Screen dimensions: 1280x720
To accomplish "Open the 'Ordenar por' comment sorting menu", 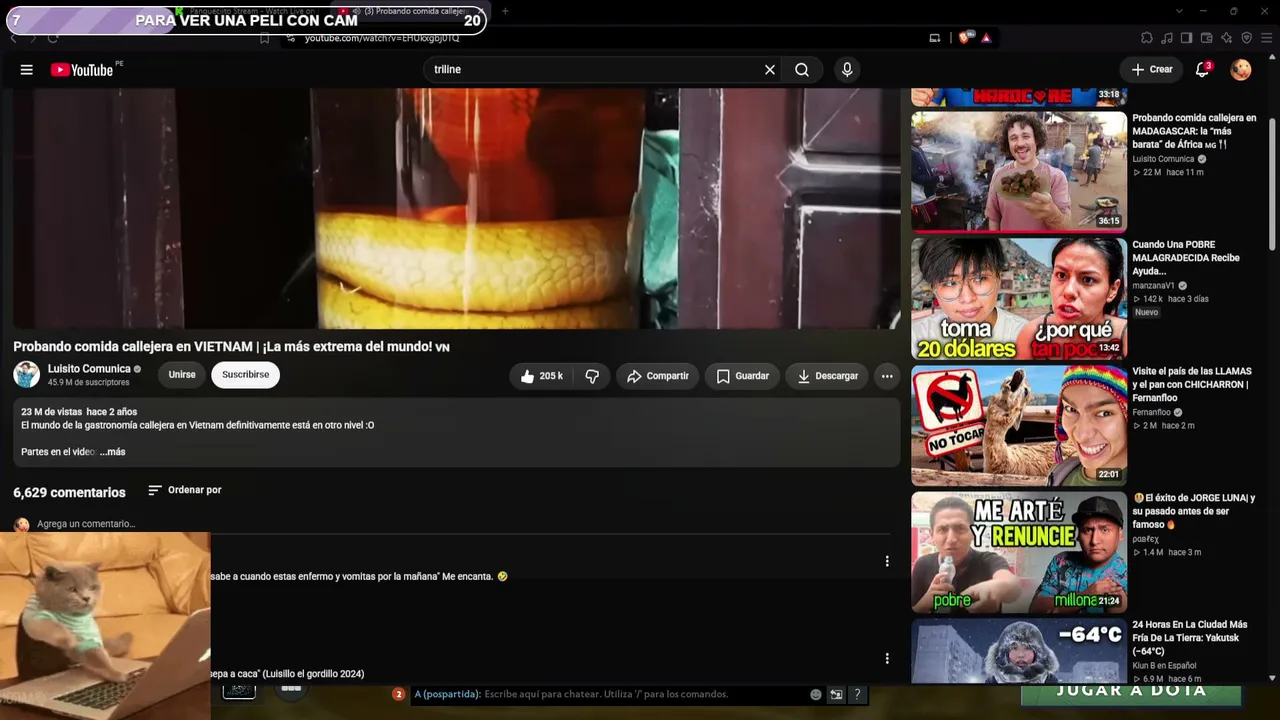I will [185, 490].
